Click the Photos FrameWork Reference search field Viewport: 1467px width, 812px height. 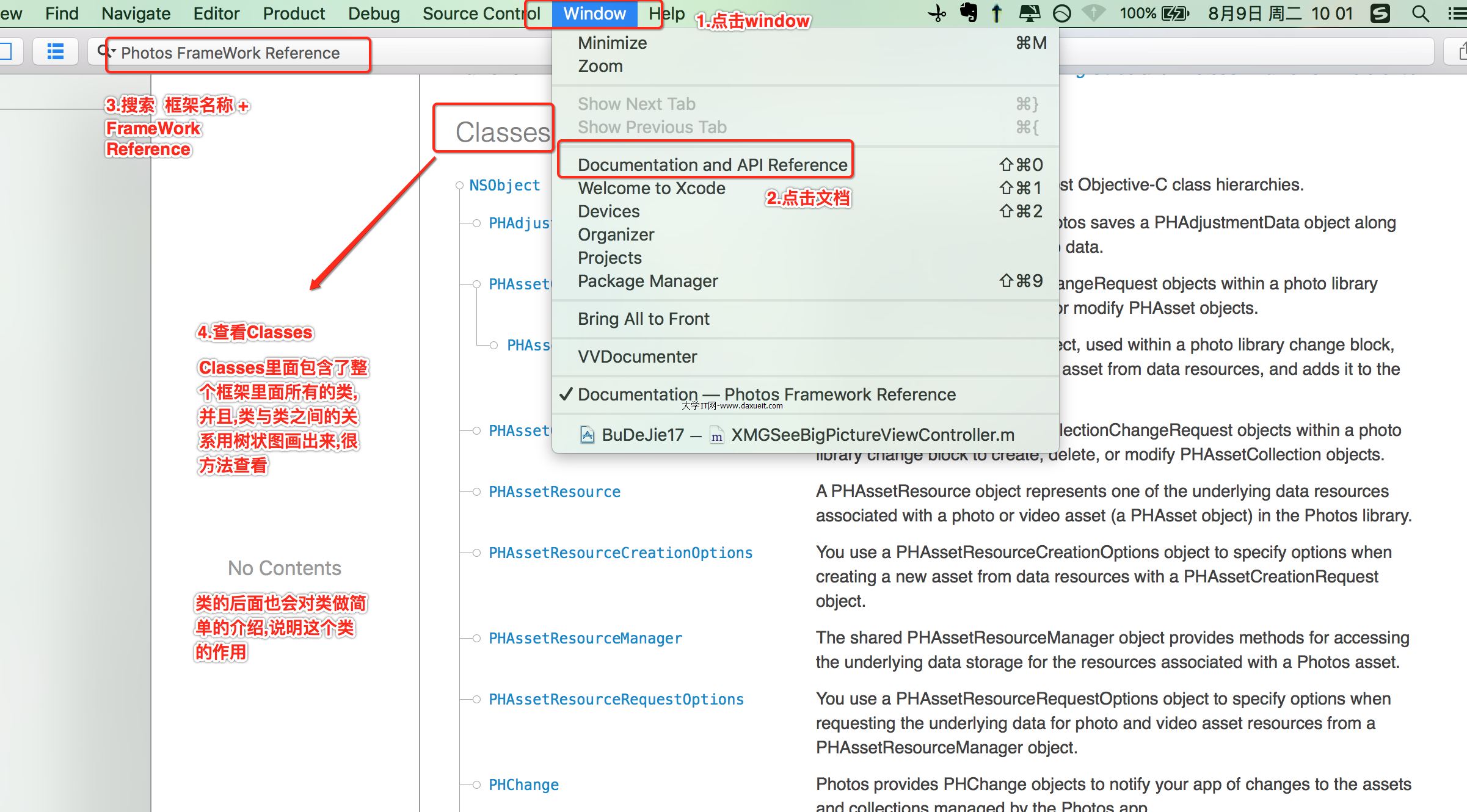click(x=230, y=53)
